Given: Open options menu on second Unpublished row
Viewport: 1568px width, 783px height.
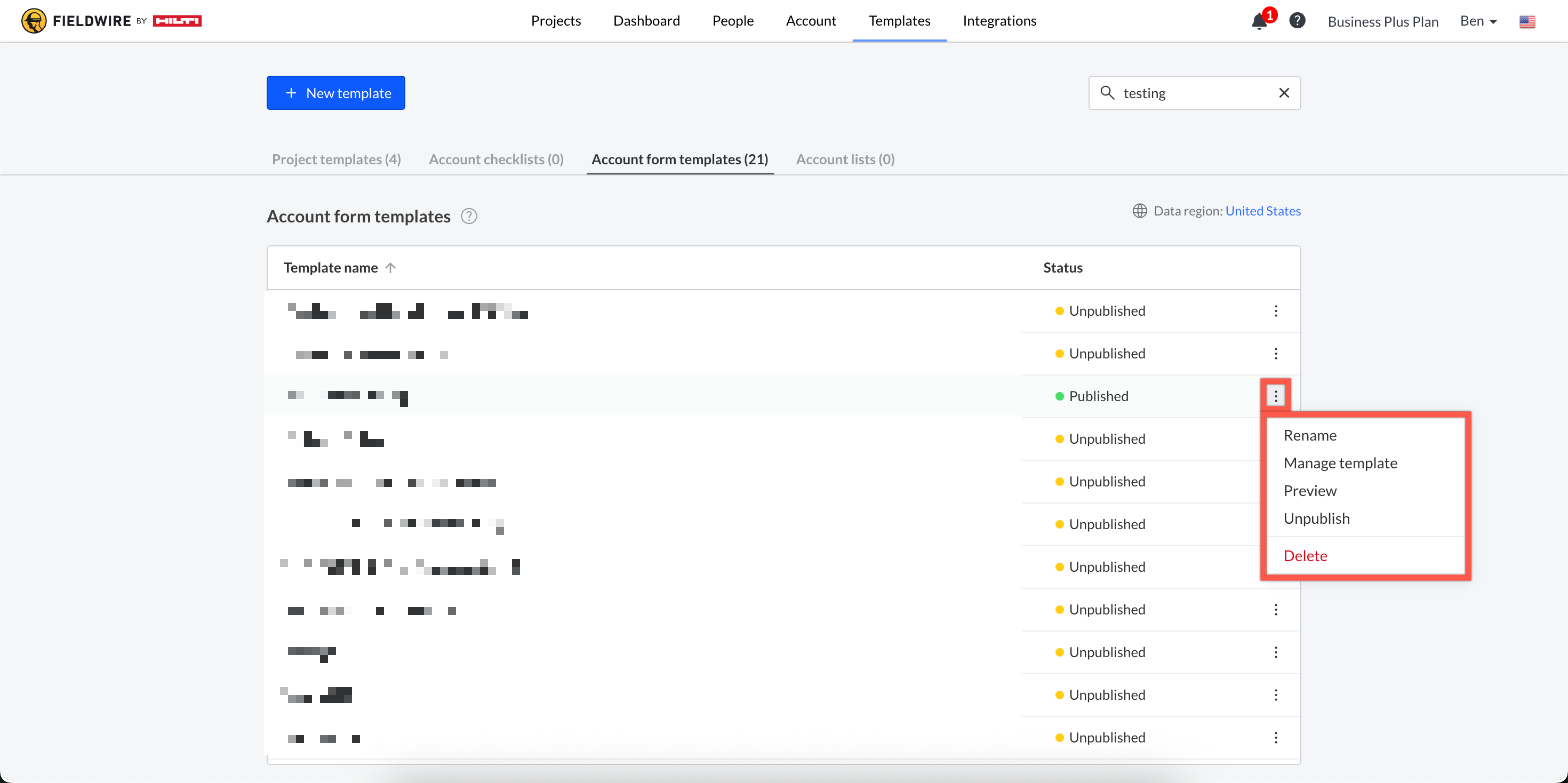Looking at the screenshot, I should coord(1275,354).
